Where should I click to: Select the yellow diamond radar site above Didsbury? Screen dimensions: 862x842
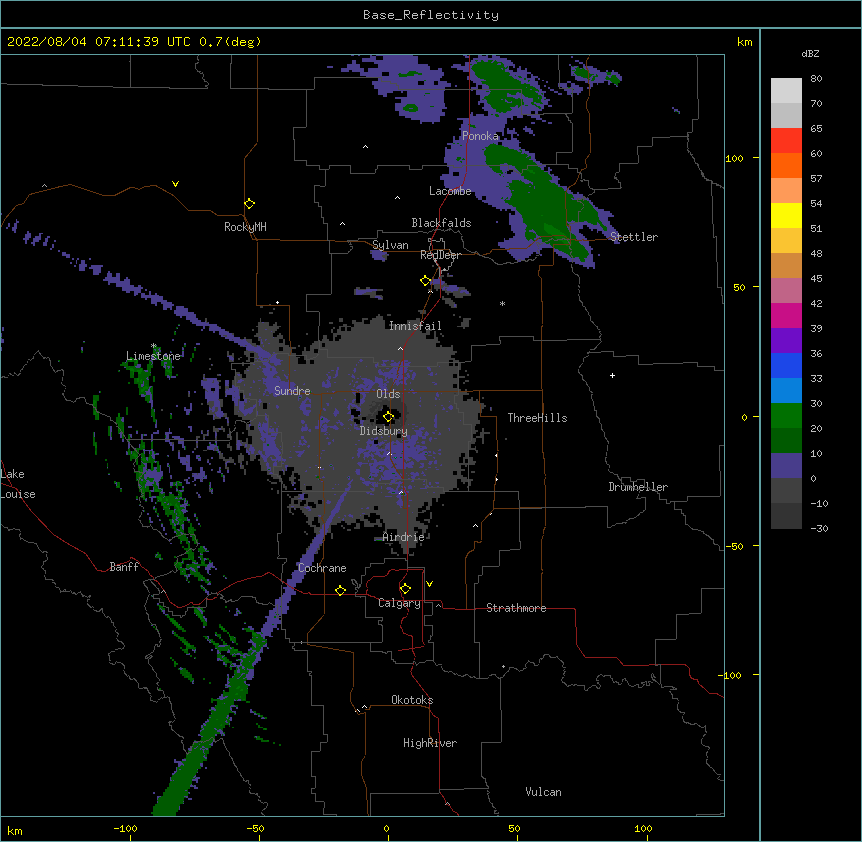(x=389, y=417)
